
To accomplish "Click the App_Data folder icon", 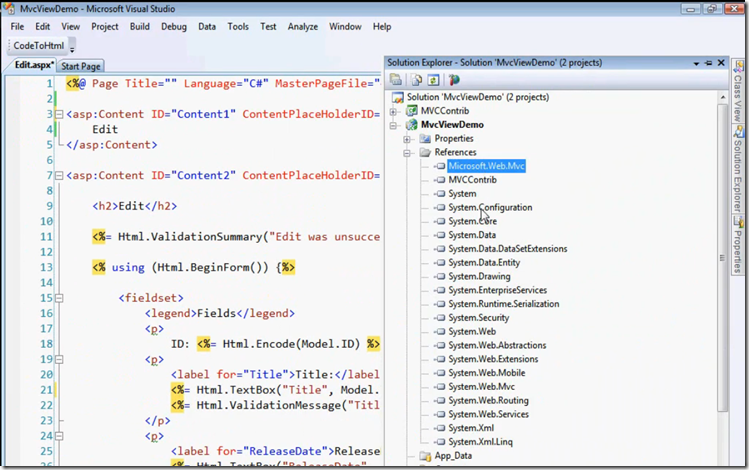I will [425, 456].
